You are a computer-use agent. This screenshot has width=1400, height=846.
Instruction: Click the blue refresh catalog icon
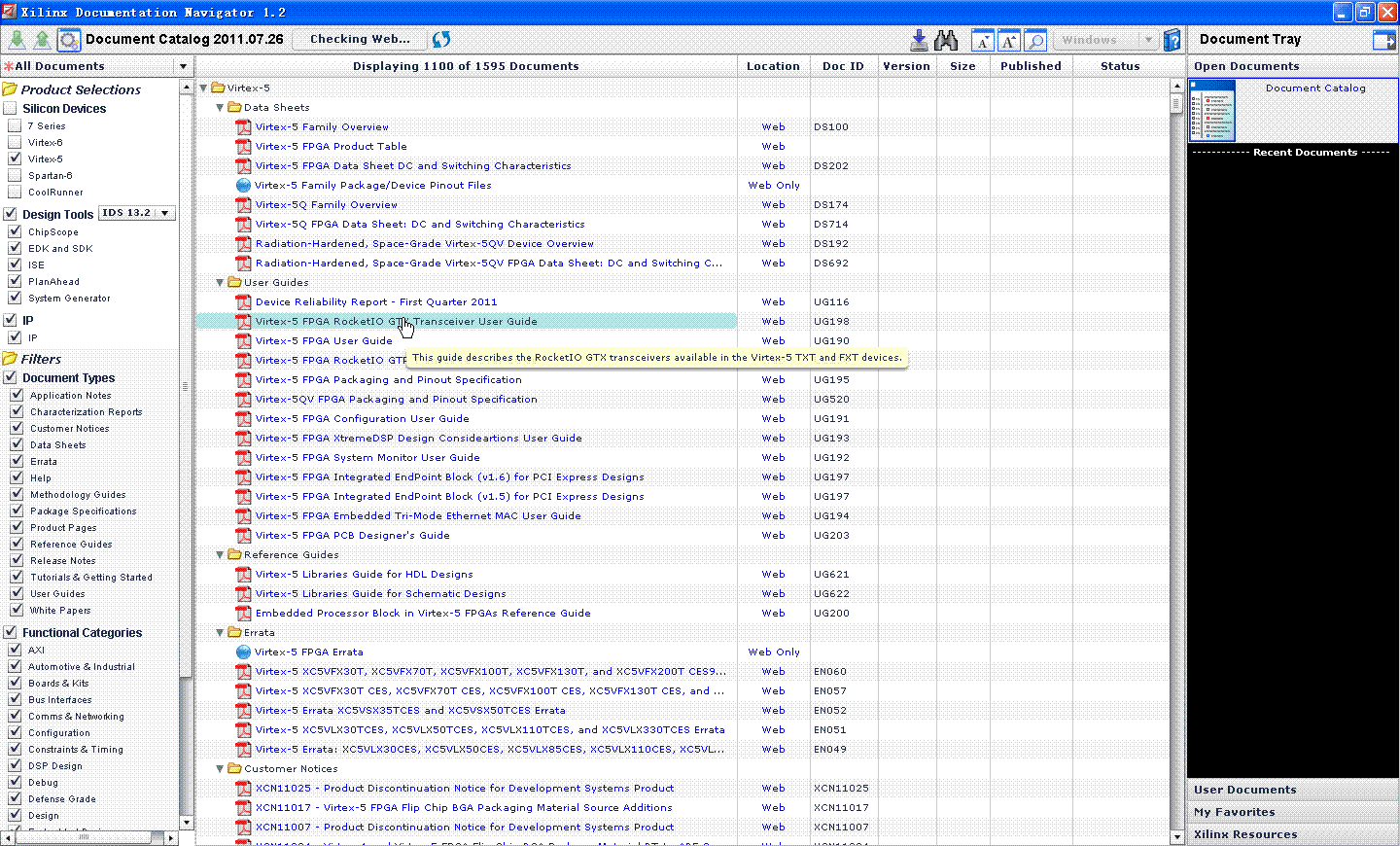[441, 40]
